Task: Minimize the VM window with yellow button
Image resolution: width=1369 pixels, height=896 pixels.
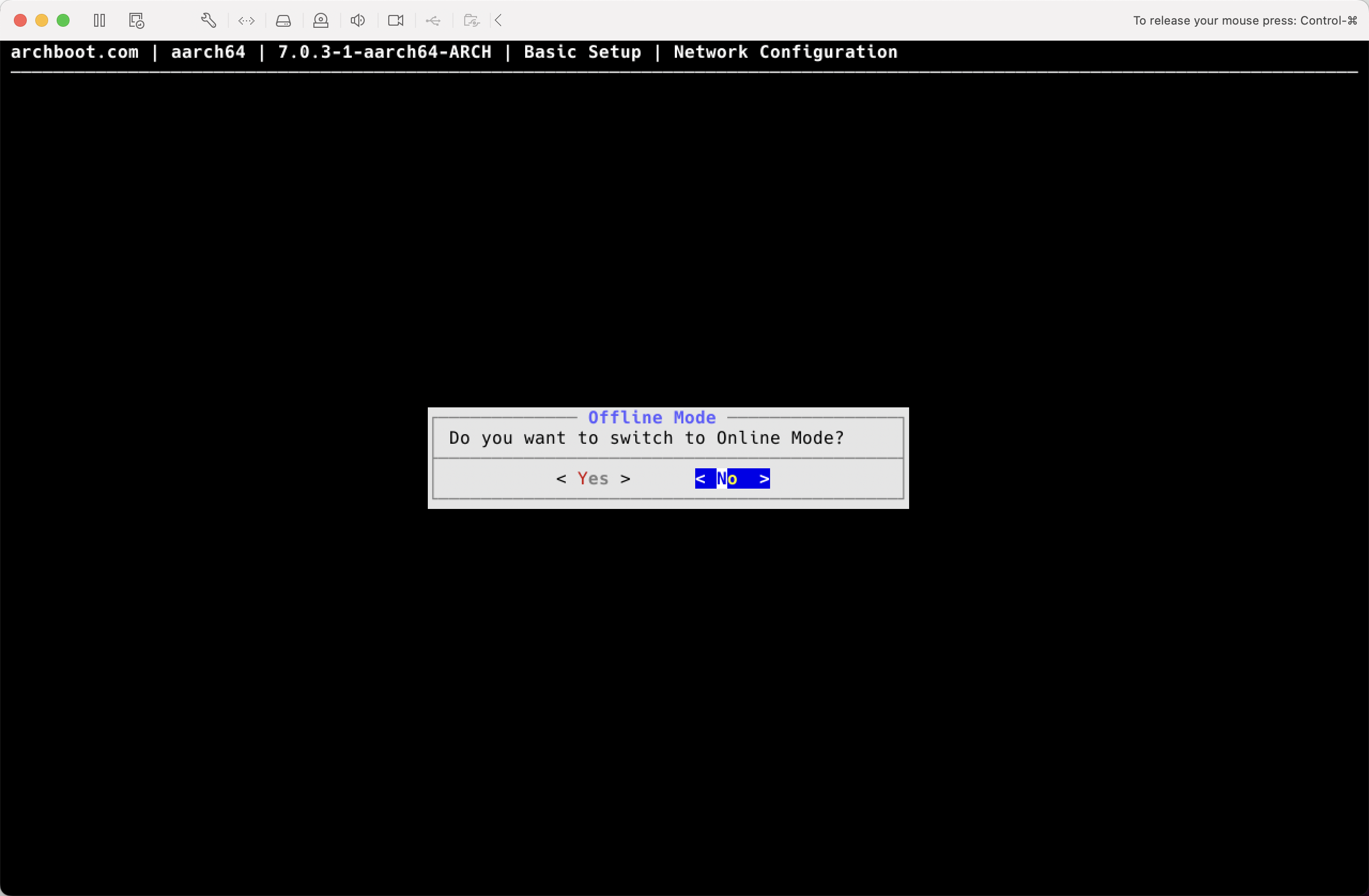Action: click(x=41, y=21)
